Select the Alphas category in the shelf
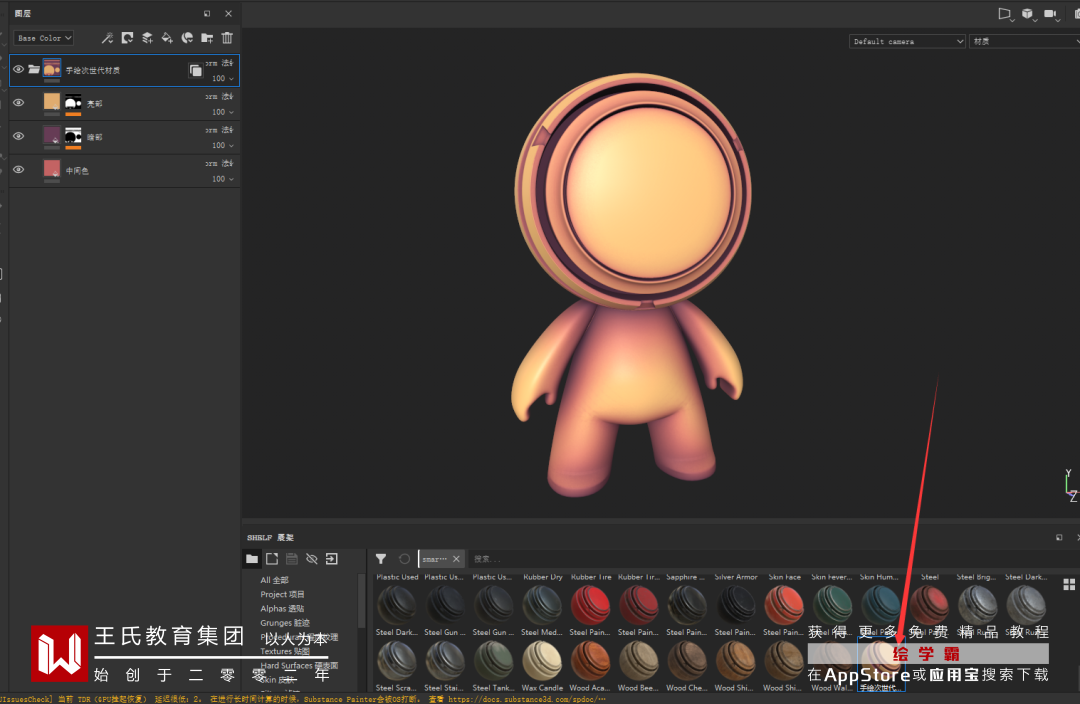1080x704 pixels. [282, 608]
